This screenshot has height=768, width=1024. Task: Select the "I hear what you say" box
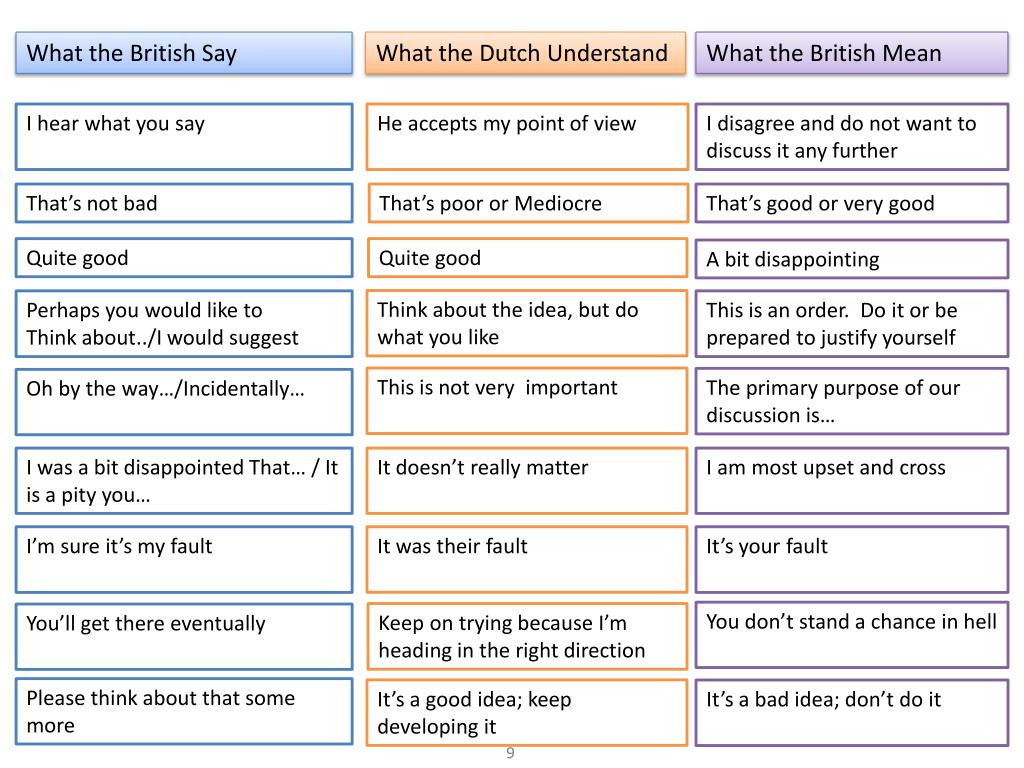[184, 136]
